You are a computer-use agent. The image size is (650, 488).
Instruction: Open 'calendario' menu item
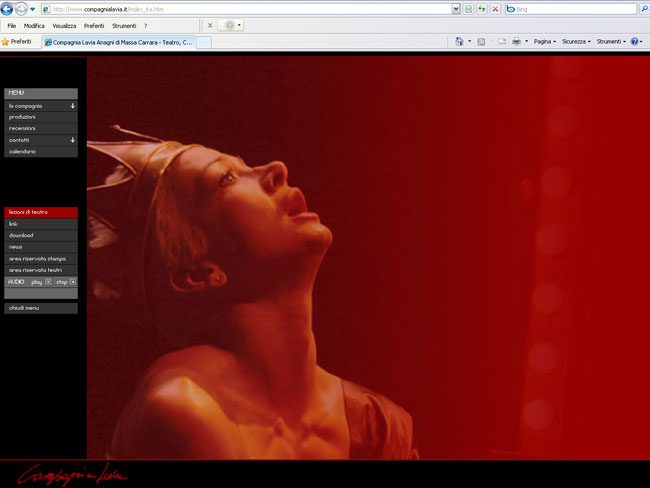tap(41, 152)
